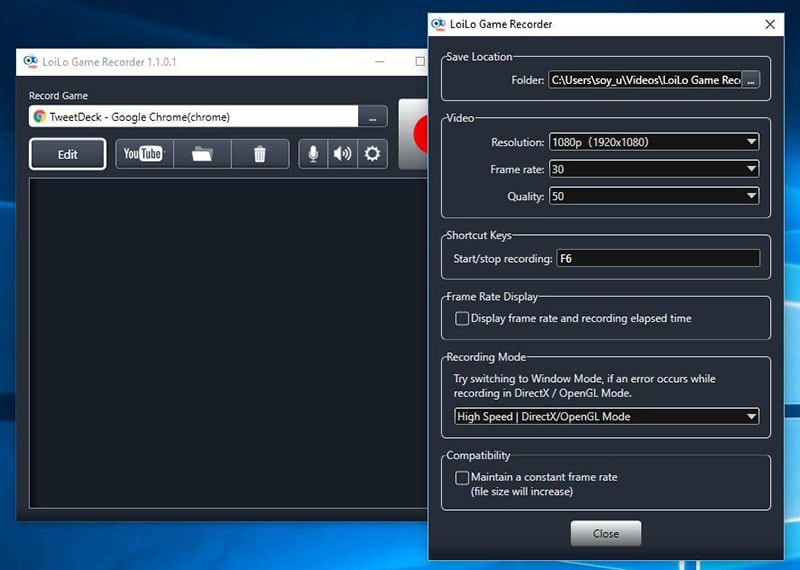Click the Chrome icon in the Record Game field
Screen dimensions: 800x570
tap(39, 117)
